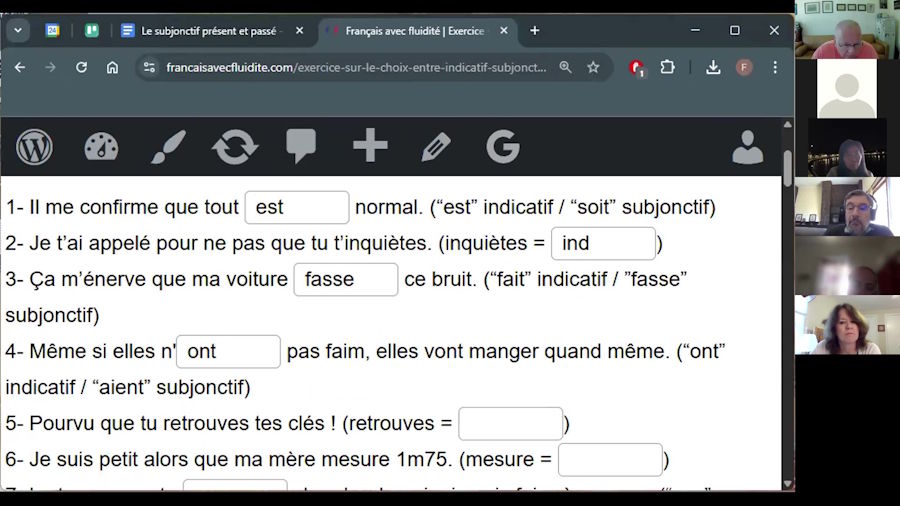The height and width of the screenshot is (506, 900).
Task: Click the page vertical scrollbar thumb
Action: (787, 165)
